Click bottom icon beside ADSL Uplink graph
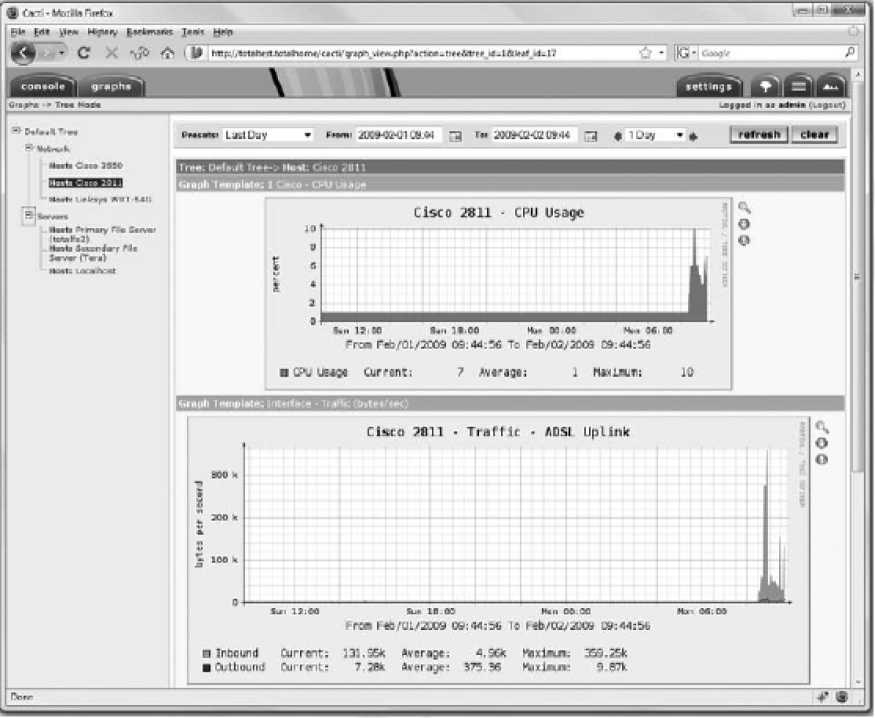The image size is (875, 718). pyautogui.click(x=822, y=460)
